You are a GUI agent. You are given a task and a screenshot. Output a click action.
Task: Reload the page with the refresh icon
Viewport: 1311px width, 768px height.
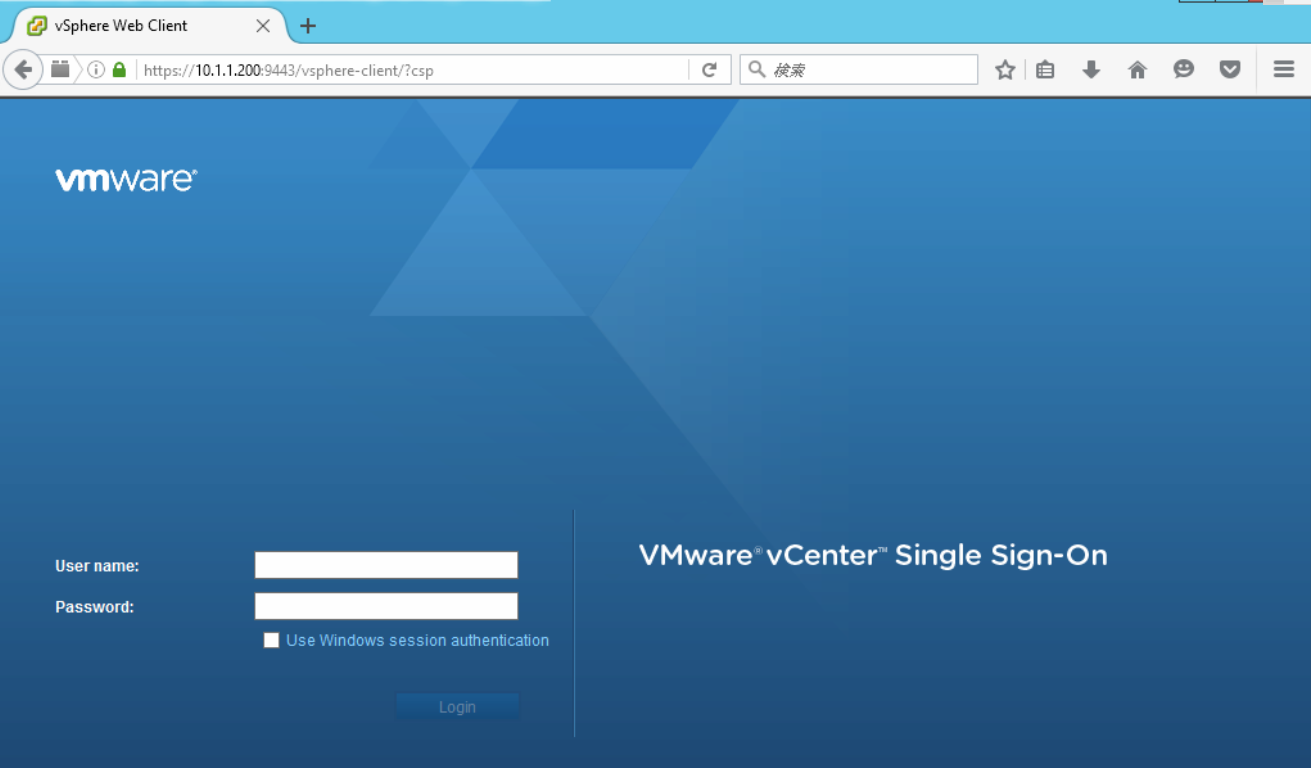(709, 70)
